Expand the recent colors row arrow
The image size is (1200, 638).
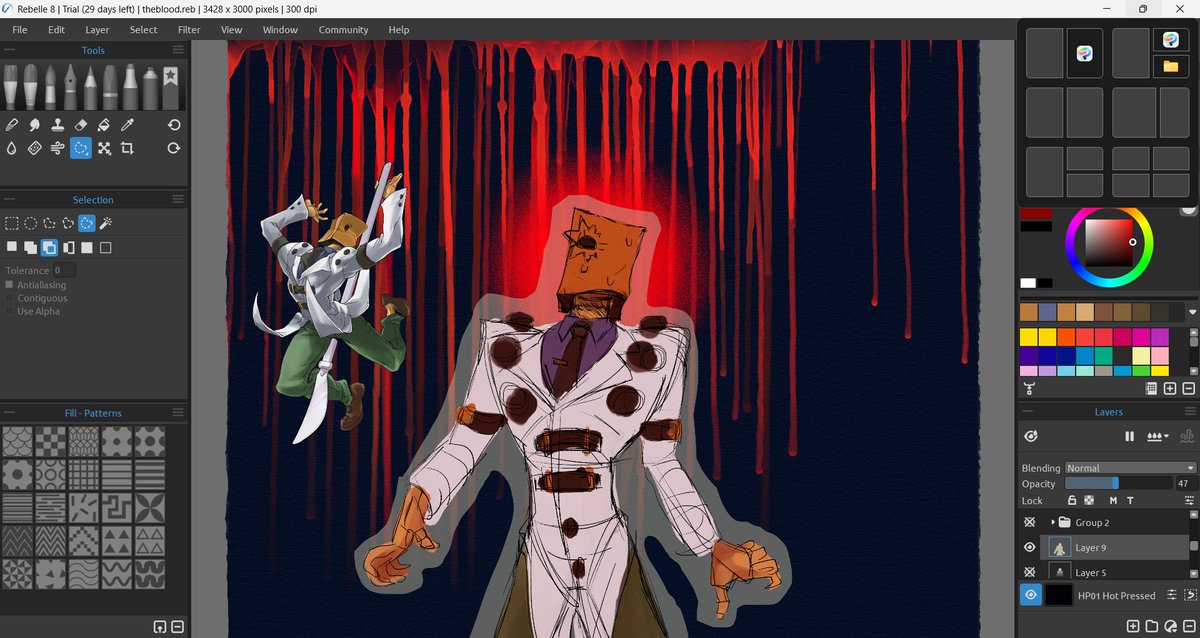1192,312
